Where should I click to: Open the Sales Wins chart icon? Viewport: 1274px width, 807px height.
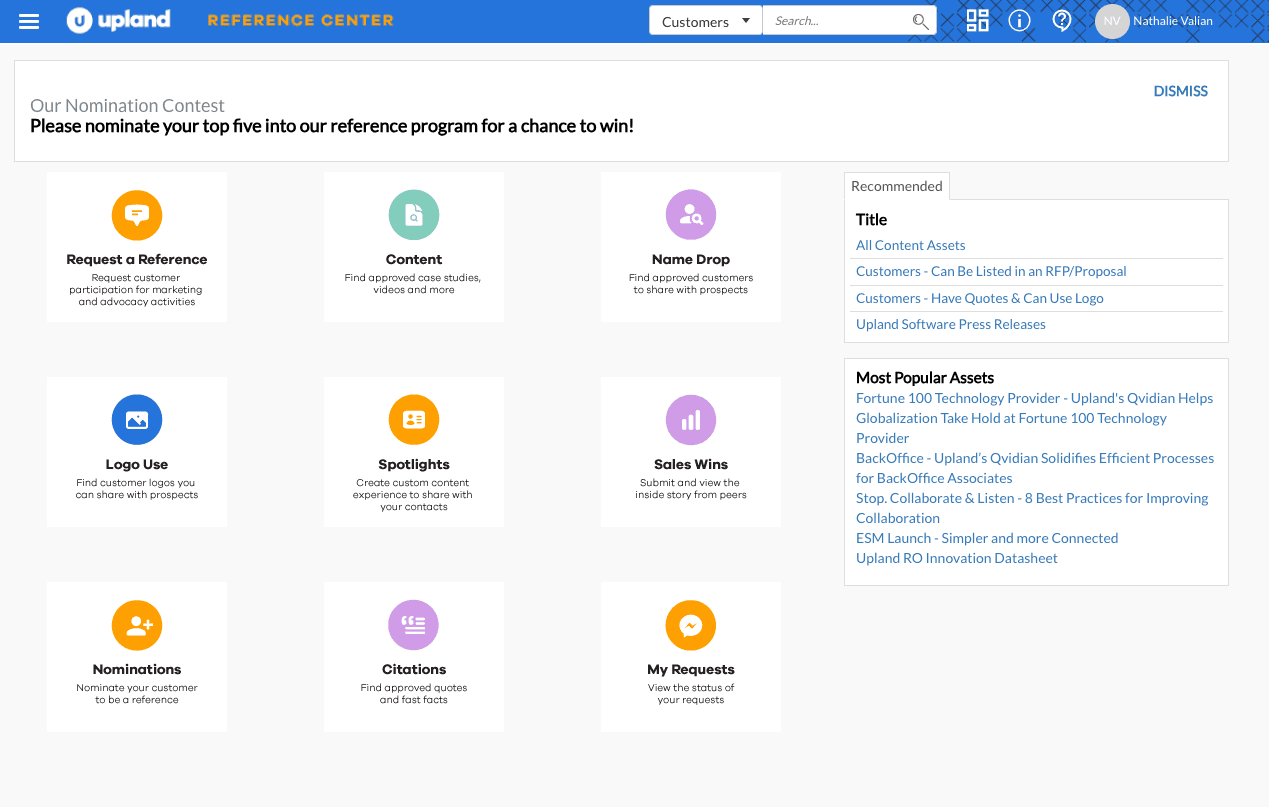click(x=691, y=420)
